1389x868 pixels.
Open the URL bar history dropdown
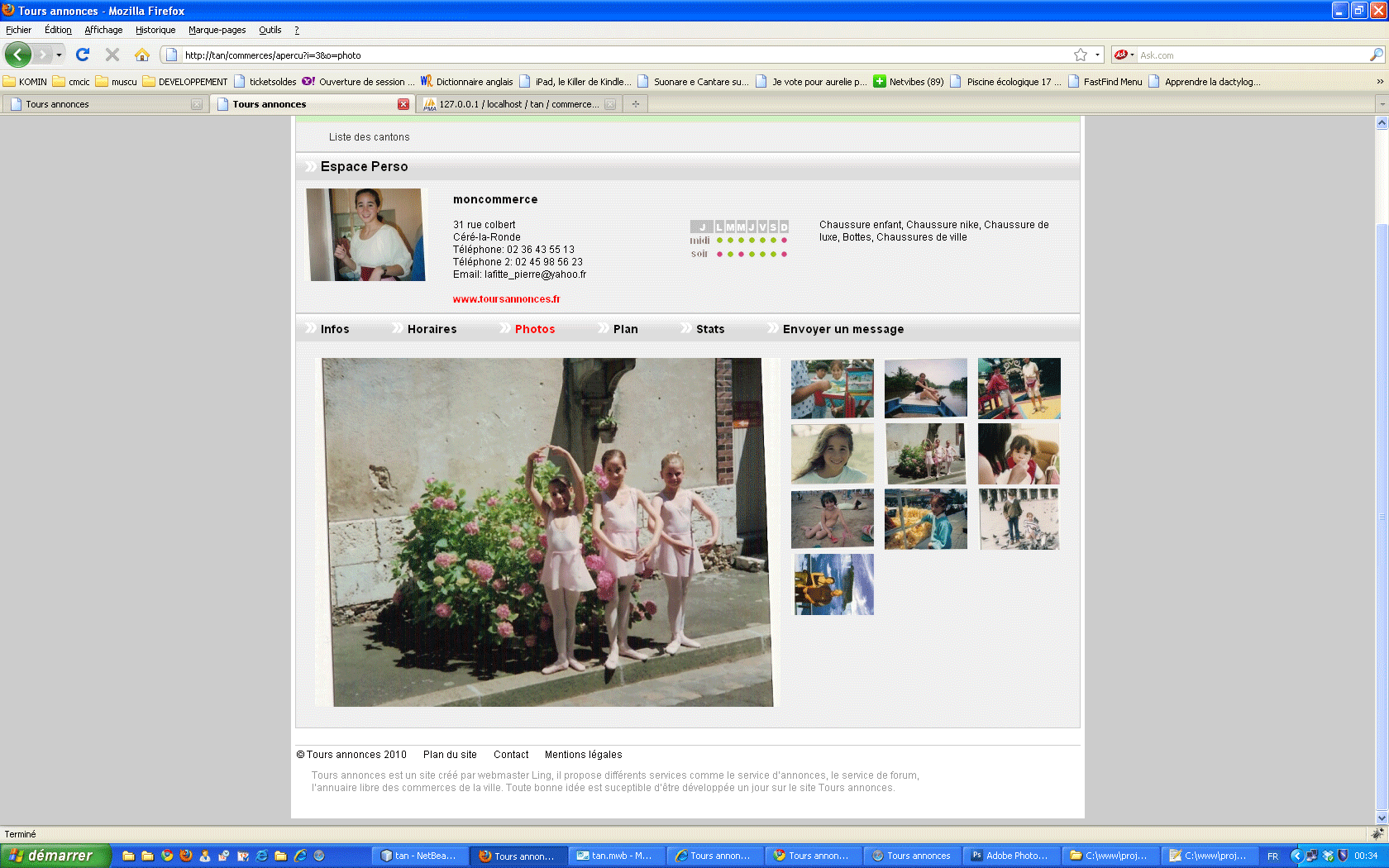[1097, 55]
